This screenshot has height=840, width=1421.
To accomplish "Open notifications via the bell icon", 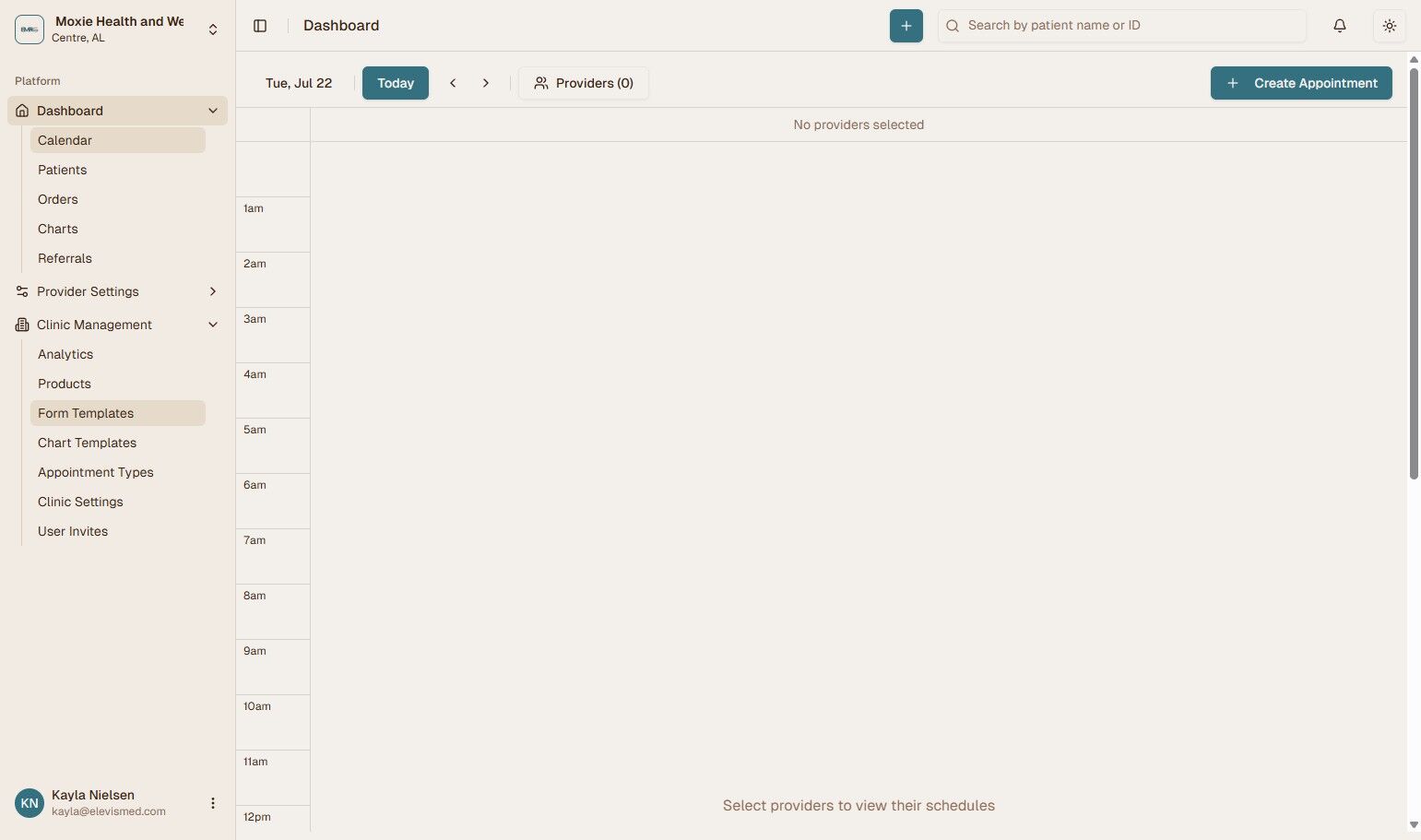I will coord(1339,25).
